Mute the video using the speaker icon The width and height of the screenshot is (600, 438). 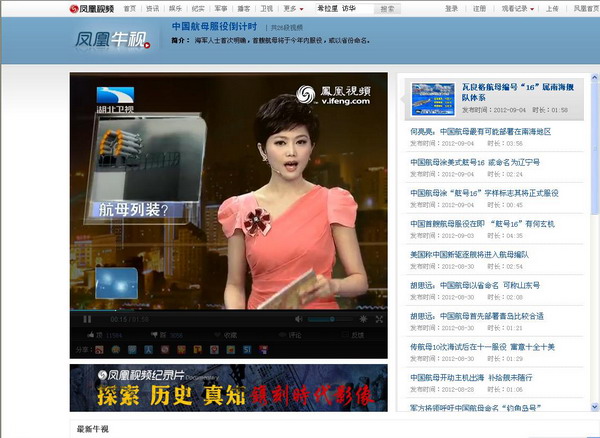point(297,319)
